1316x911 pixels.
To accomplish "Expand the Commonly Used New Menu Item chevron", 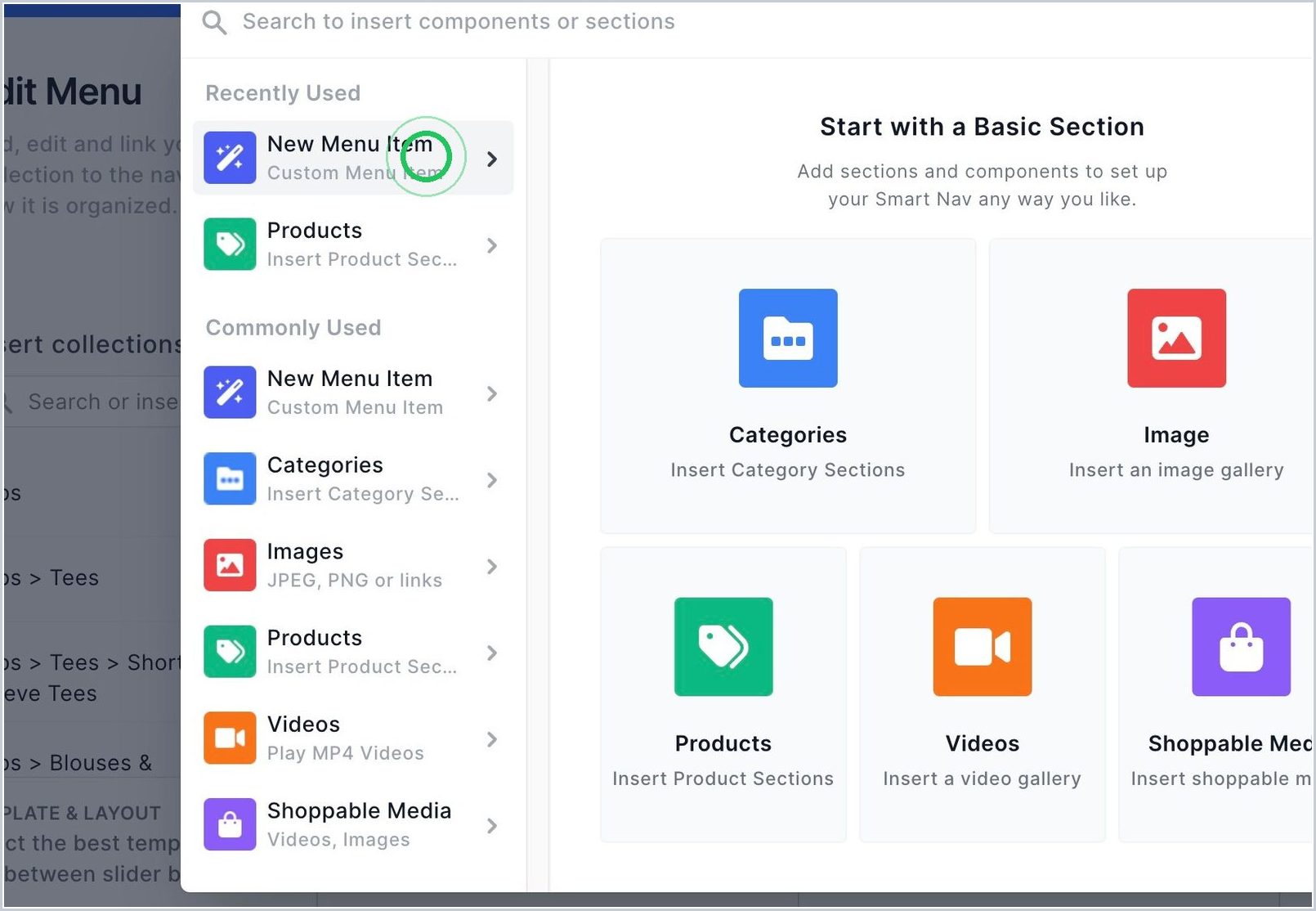I will point(492,393).
